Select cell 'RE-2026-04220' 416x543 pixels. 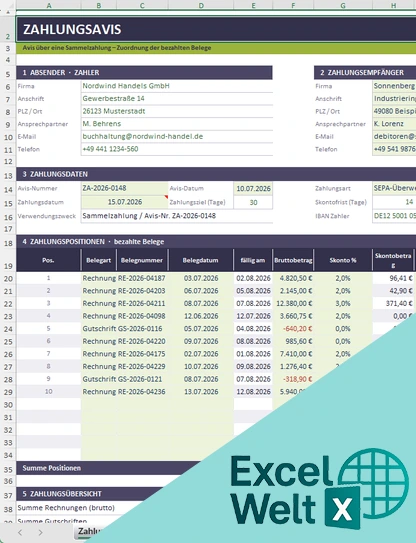click(142, 341)
